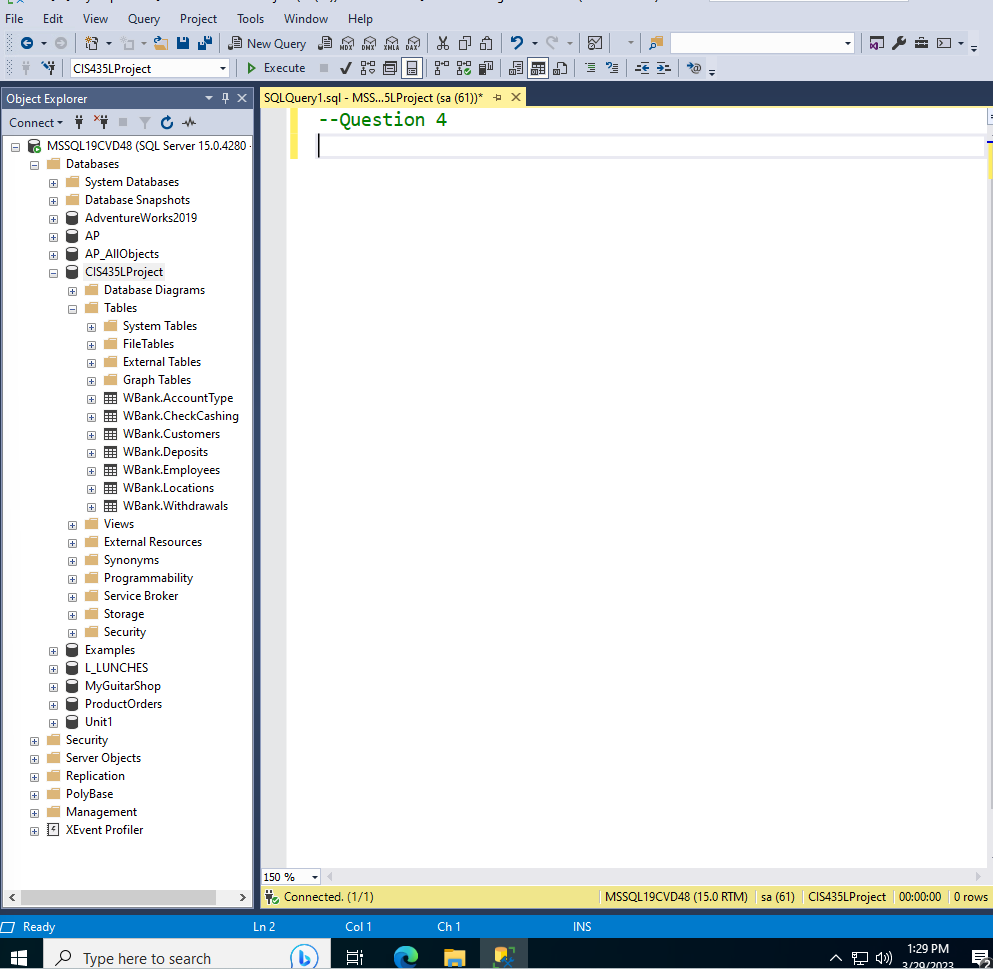Image resolution: width=993 pixels, height=969 pixels.
Task: Click decrease indent icon
Action: pyautogui.click(x=642, y=68)
